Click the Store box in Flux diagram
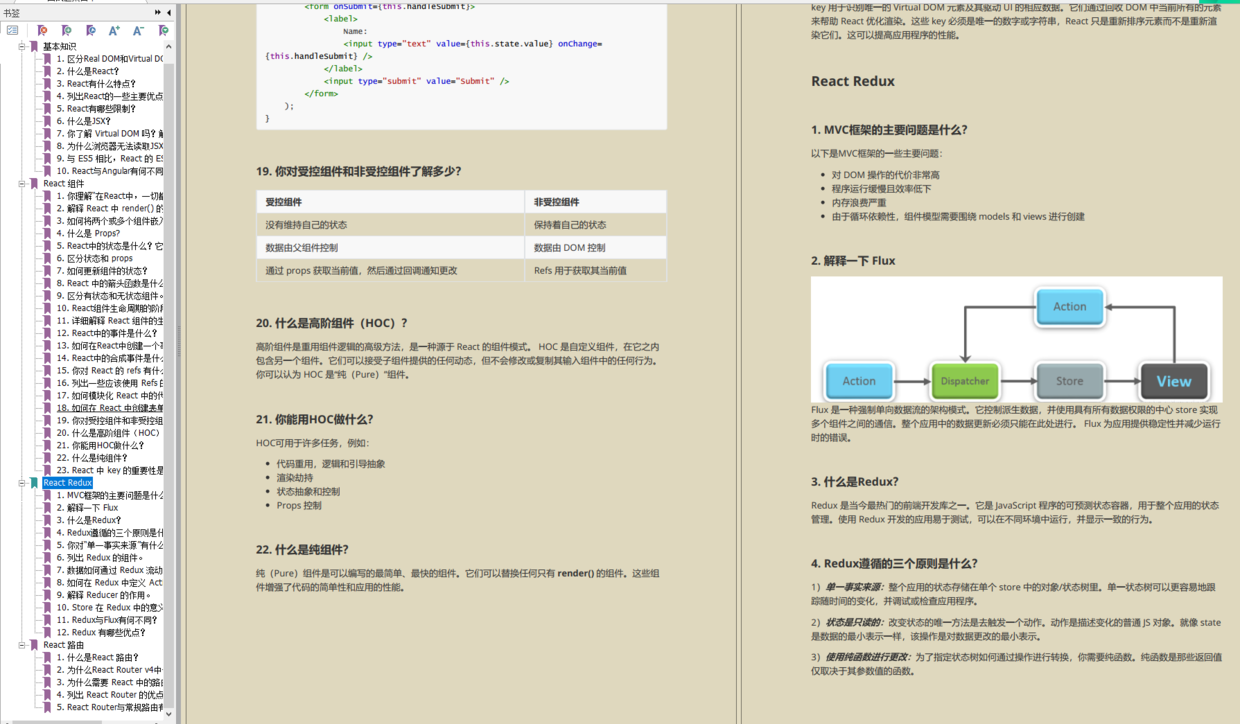This screenshot has width=1240, height=724. pyautogui.click(x=1069, y=380)
